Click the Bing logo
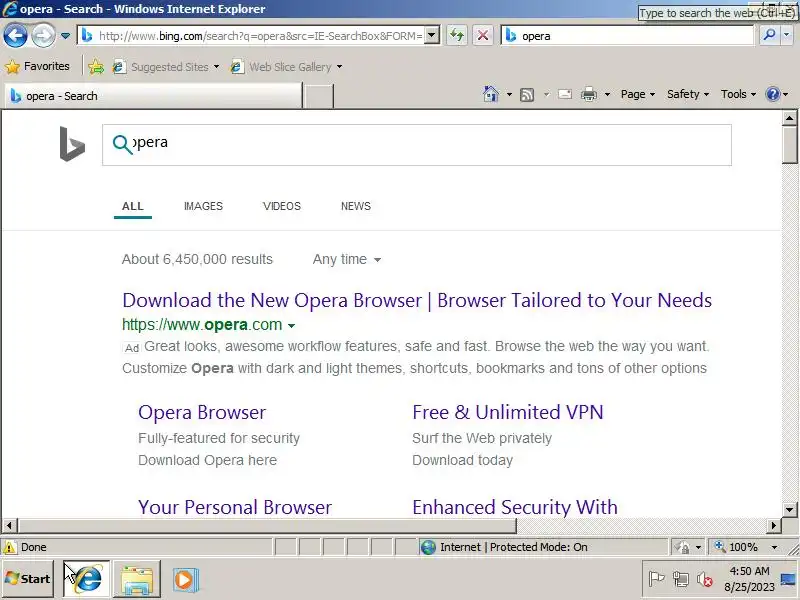This screenshot has width=800, height=600. pos(72,144)
